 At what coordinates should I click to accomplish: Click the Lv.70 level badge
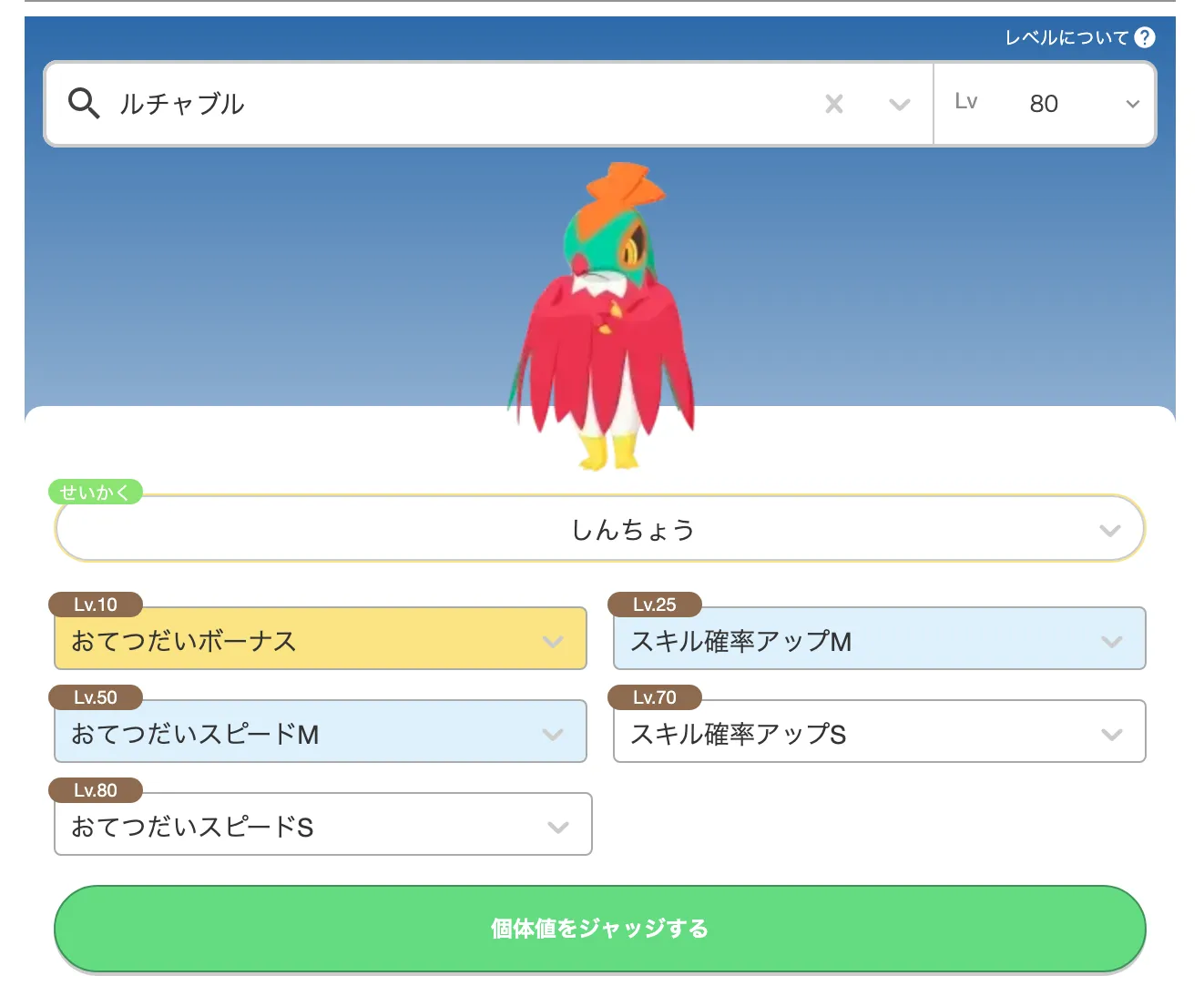coord(655,697)
